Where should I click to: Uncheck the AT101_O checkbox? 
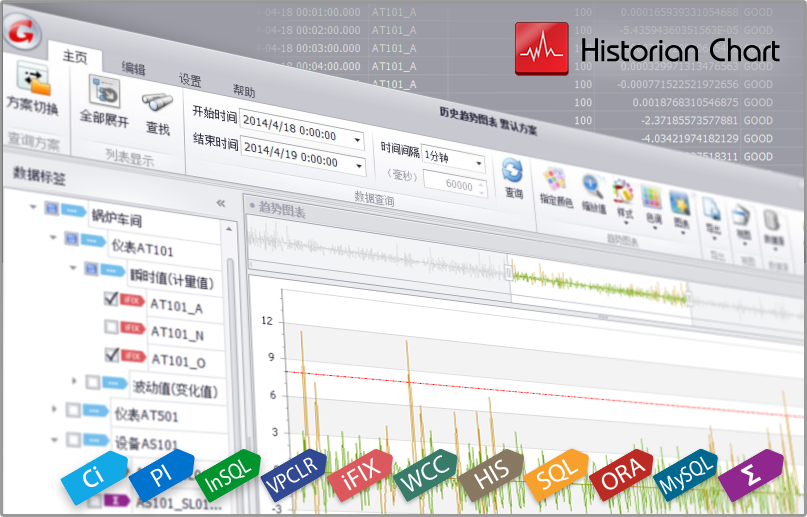[x=112, y=354]
